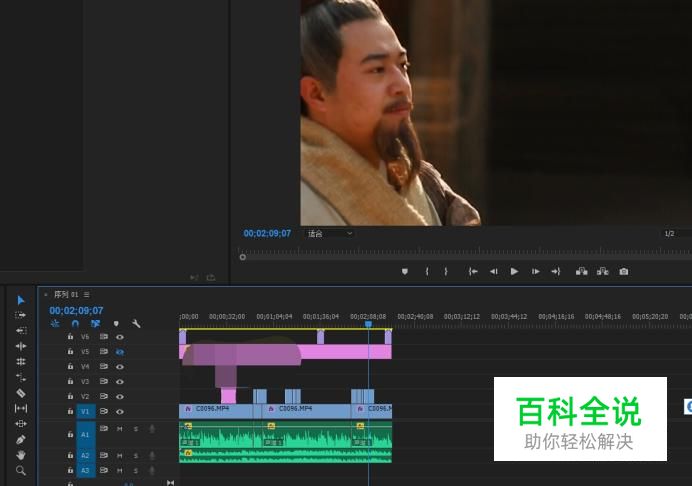Viewport: 692px width, 486px height.
Task: Toggle V5 track eye visibility
Action: click(120, 352)
